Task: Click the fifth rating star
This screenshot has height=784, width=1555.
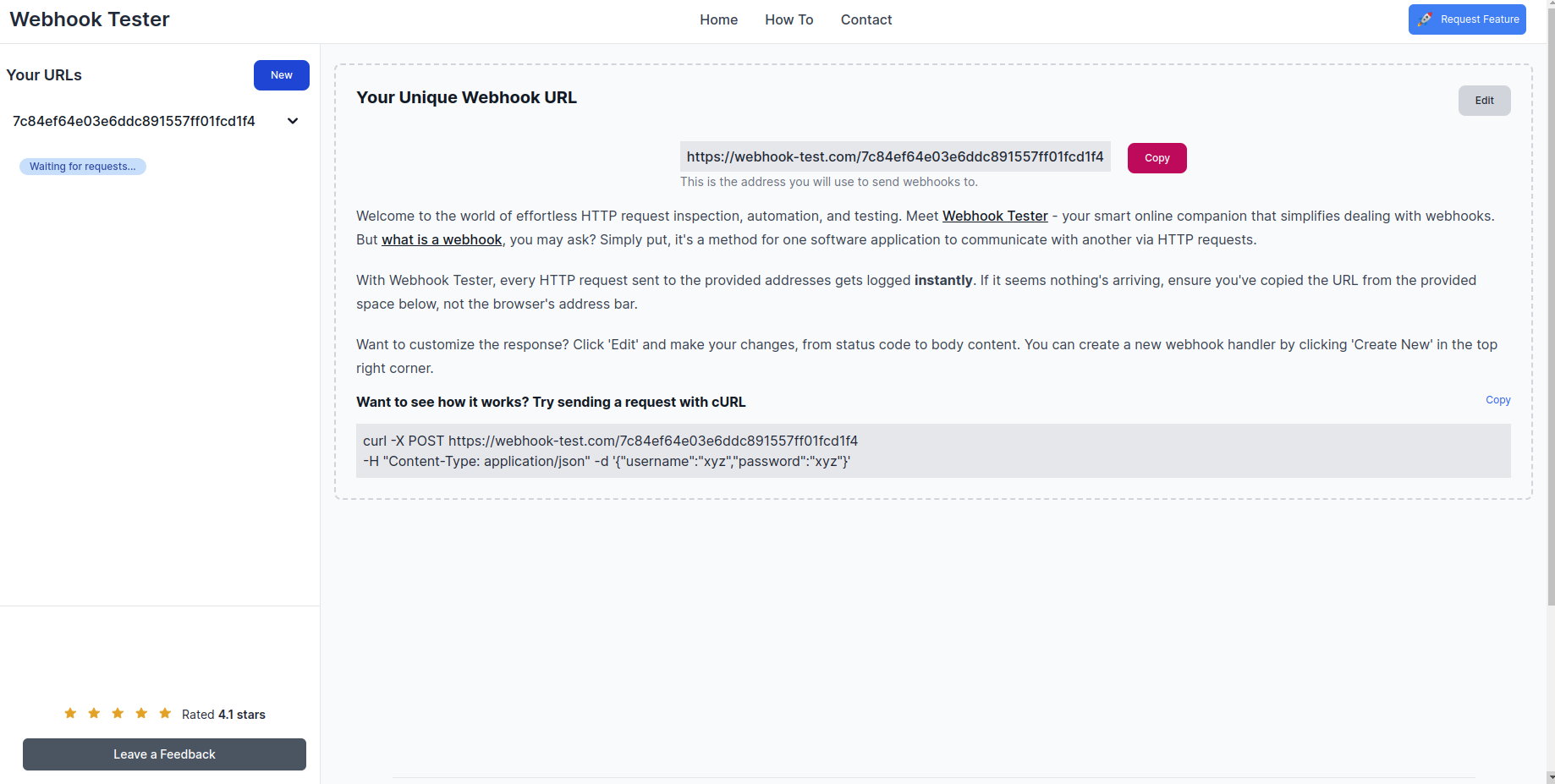Action: [x=165, y=714]
